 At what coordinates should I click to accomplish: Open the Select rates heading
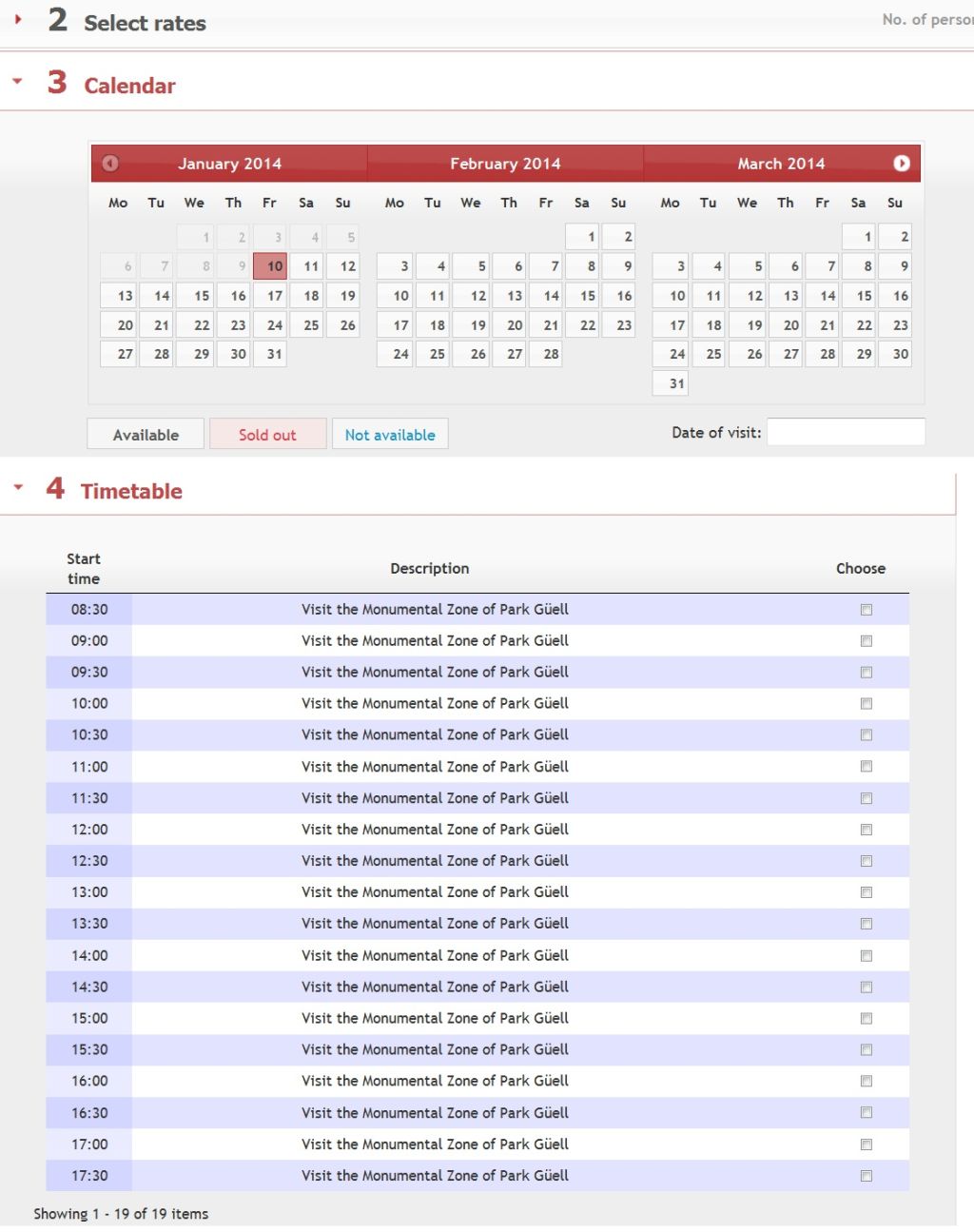click(145, 23)
